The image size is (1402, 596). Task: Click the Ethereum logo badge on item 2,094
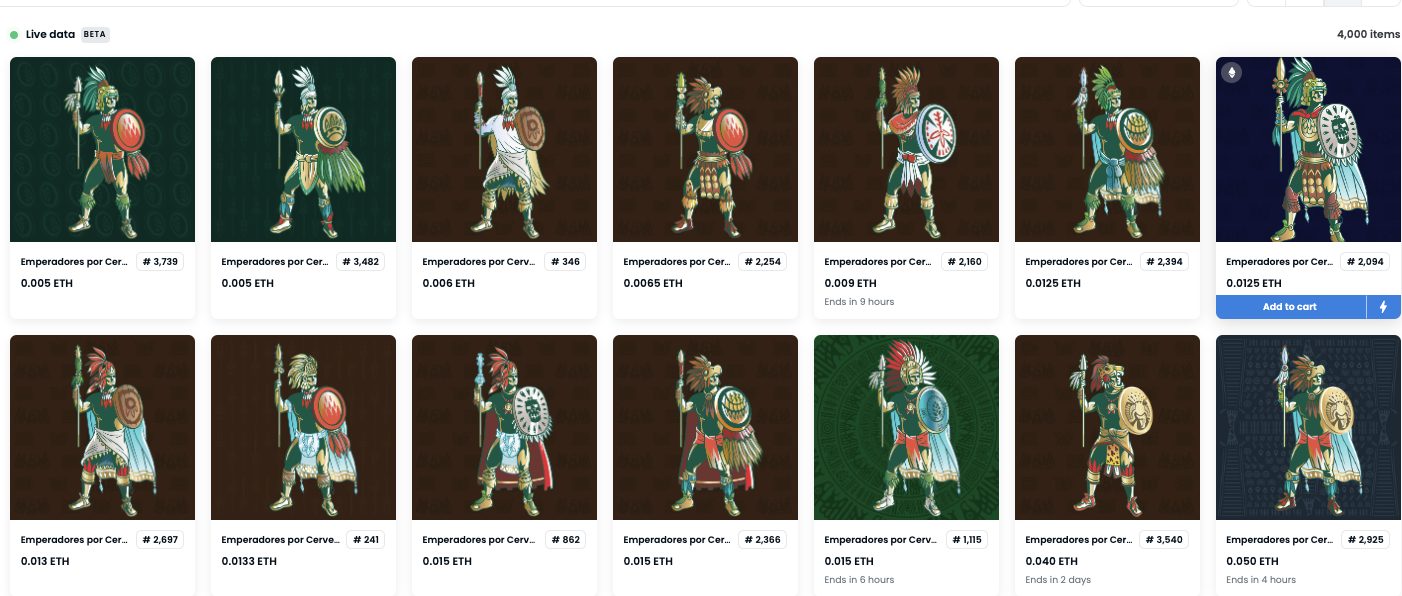tap(1231, 73)
